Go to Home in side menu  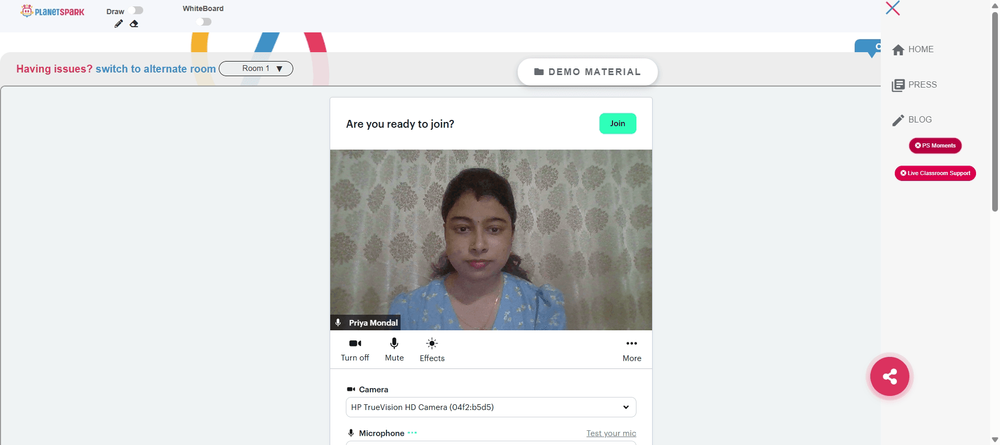(913, 49)
